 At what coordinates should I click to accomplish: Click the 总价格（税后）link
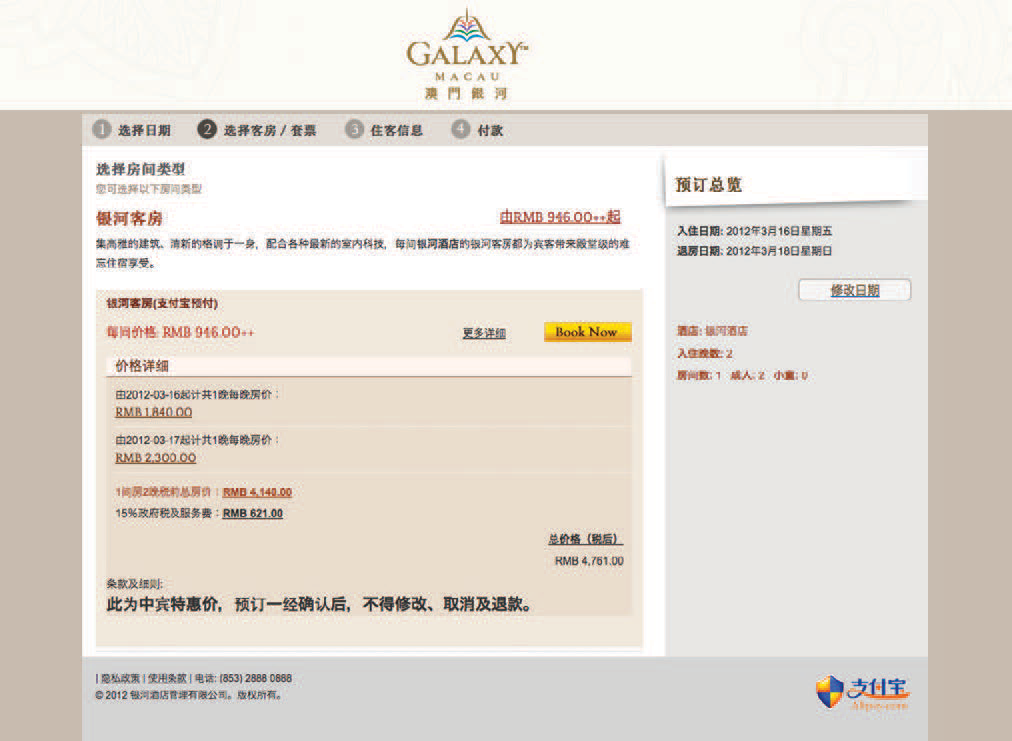pyautogui.click(x=585, y=539)
